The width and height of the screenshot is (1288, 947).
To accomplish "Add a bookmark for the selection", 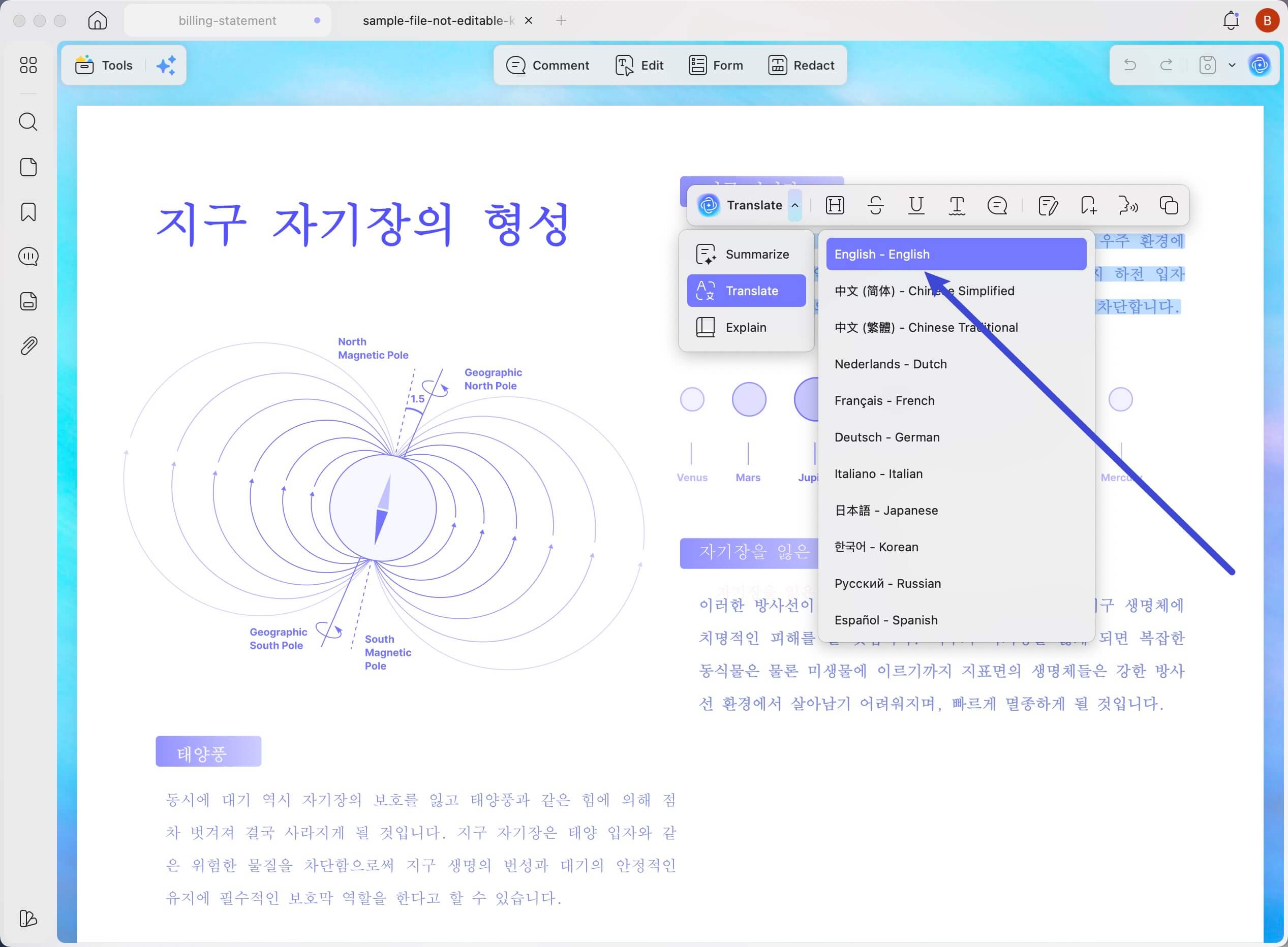I will click(x=1088, y=205).
